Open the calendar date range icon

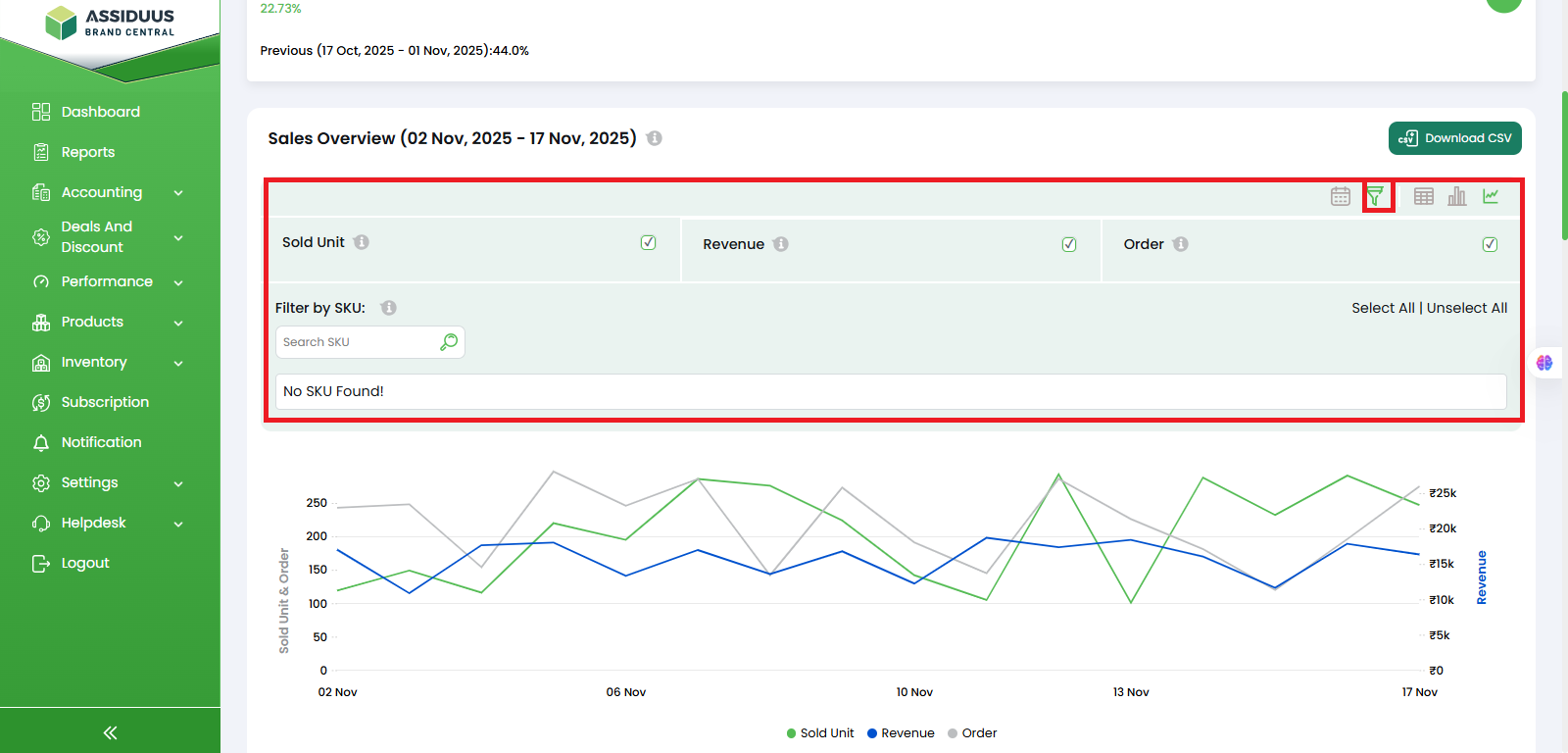click(1340, 196)
